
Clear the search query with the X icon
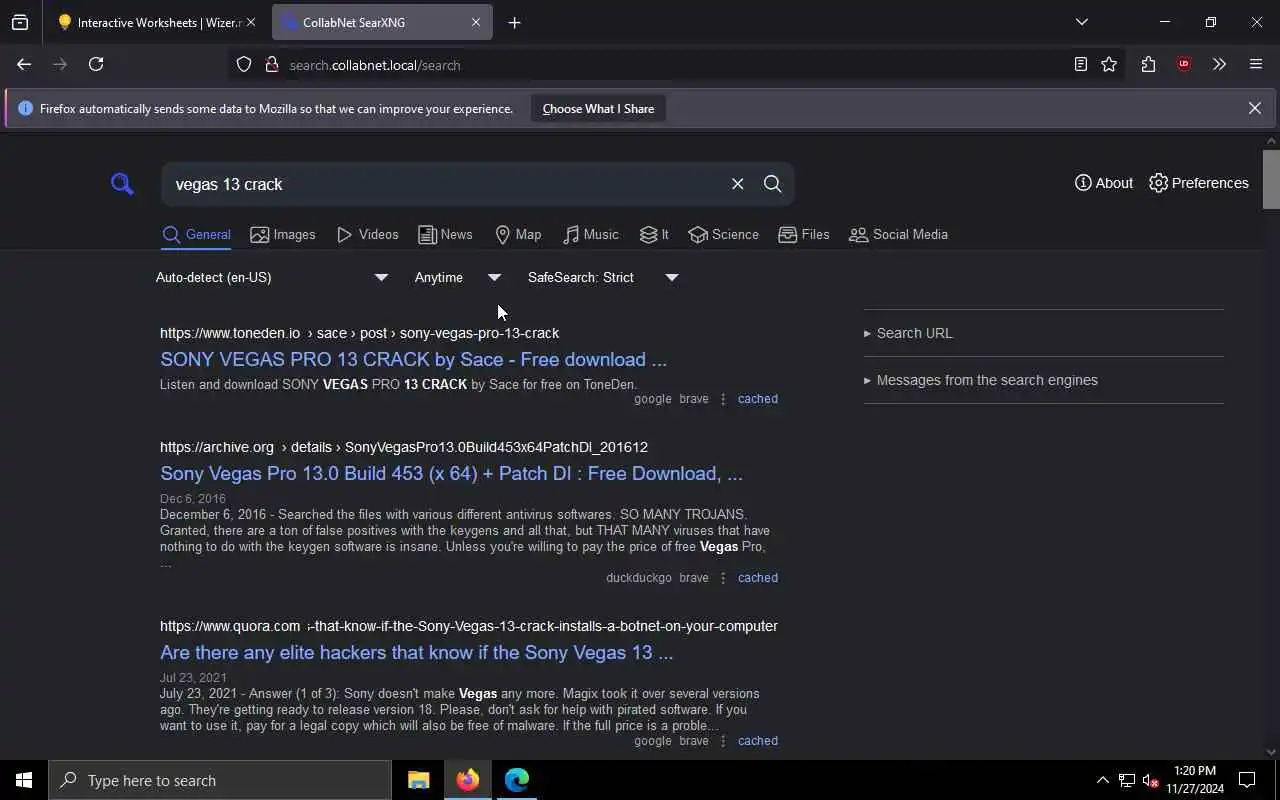737,184
